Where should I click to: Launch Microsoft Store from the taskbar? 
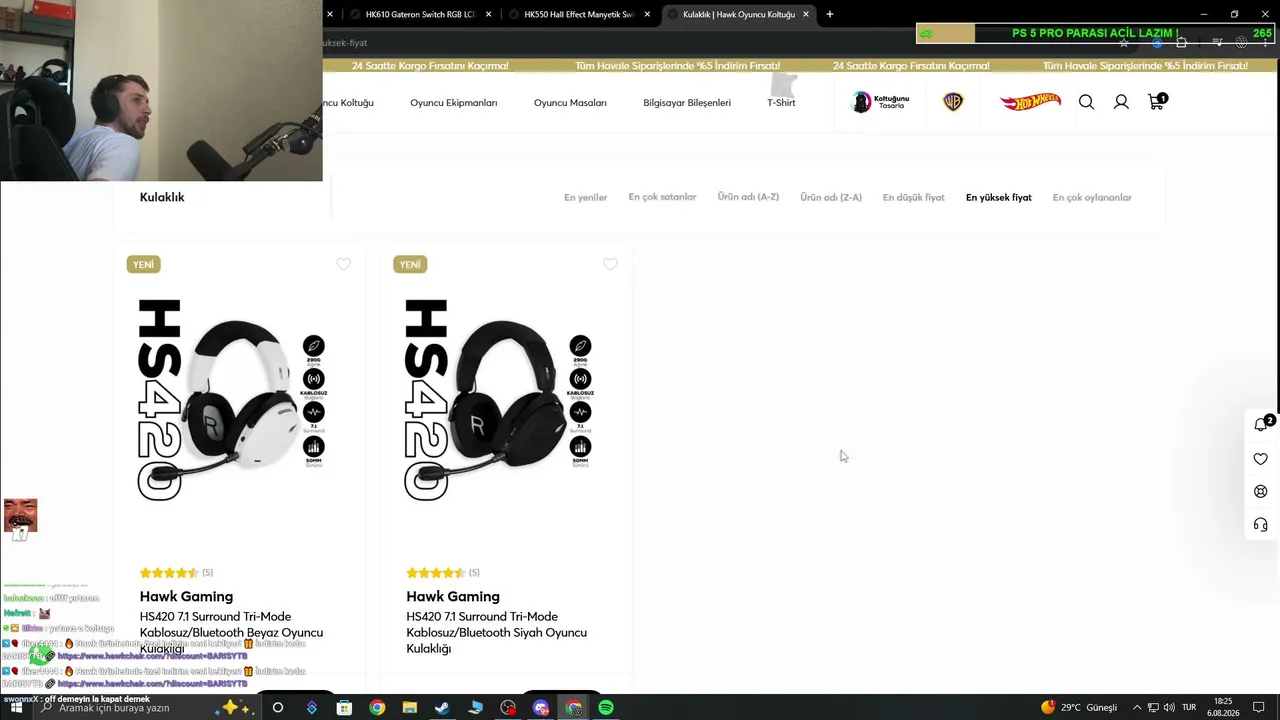tap(345, 708)
